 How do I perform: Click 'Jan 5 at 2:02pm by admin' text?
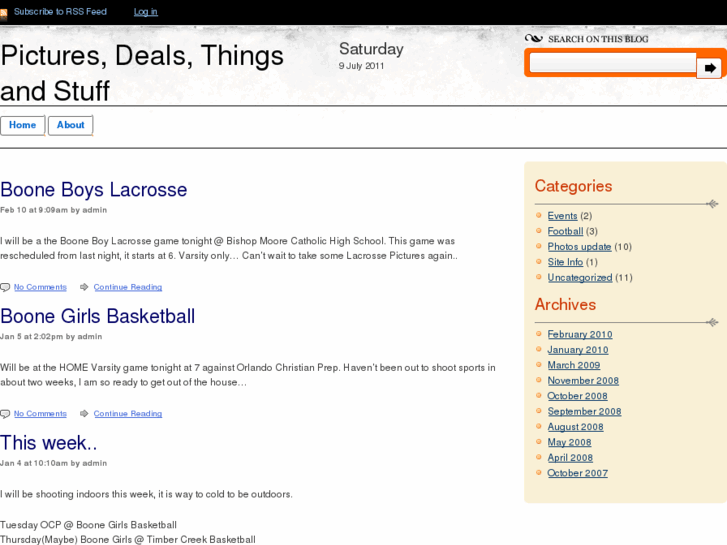point(51,337)
